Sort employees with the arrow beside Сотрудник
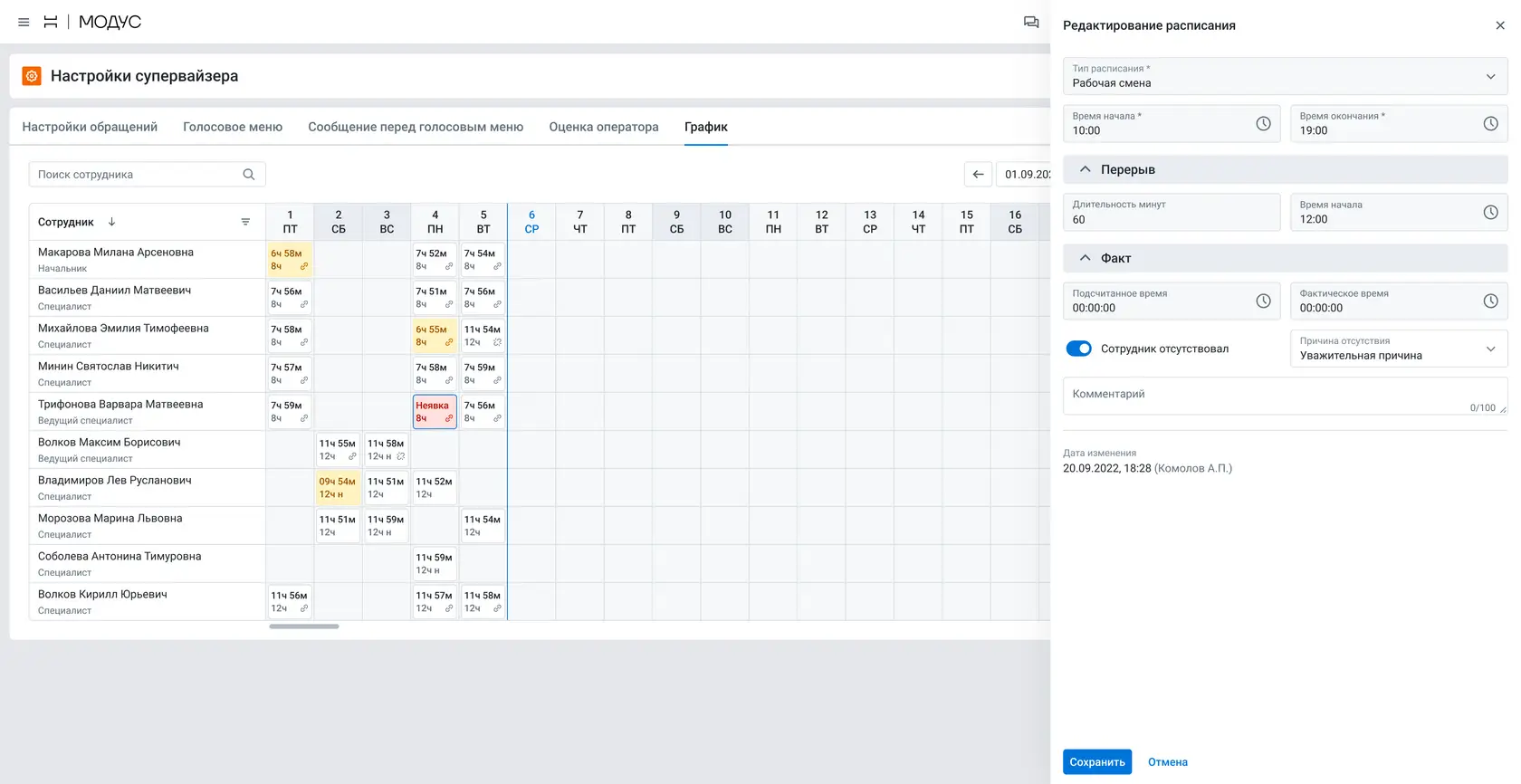 (111, 222)
